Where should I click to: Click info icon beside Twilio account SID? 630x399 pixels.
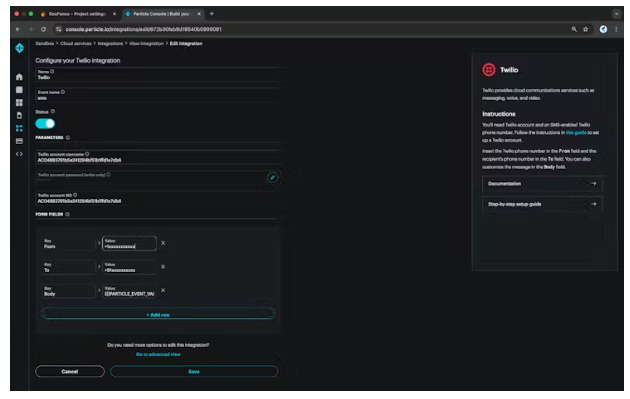(x=75, y=195)
